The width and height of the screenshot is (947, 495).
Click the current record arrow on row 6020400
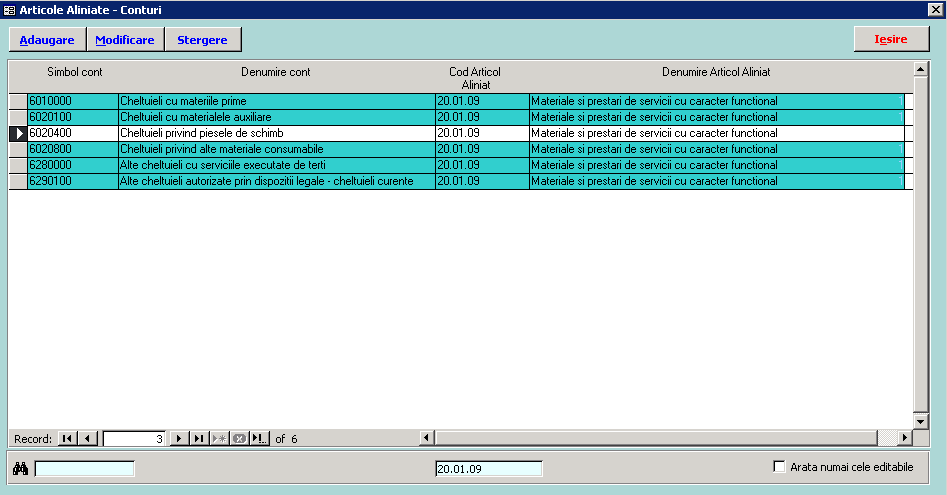(x=18, y=133)
